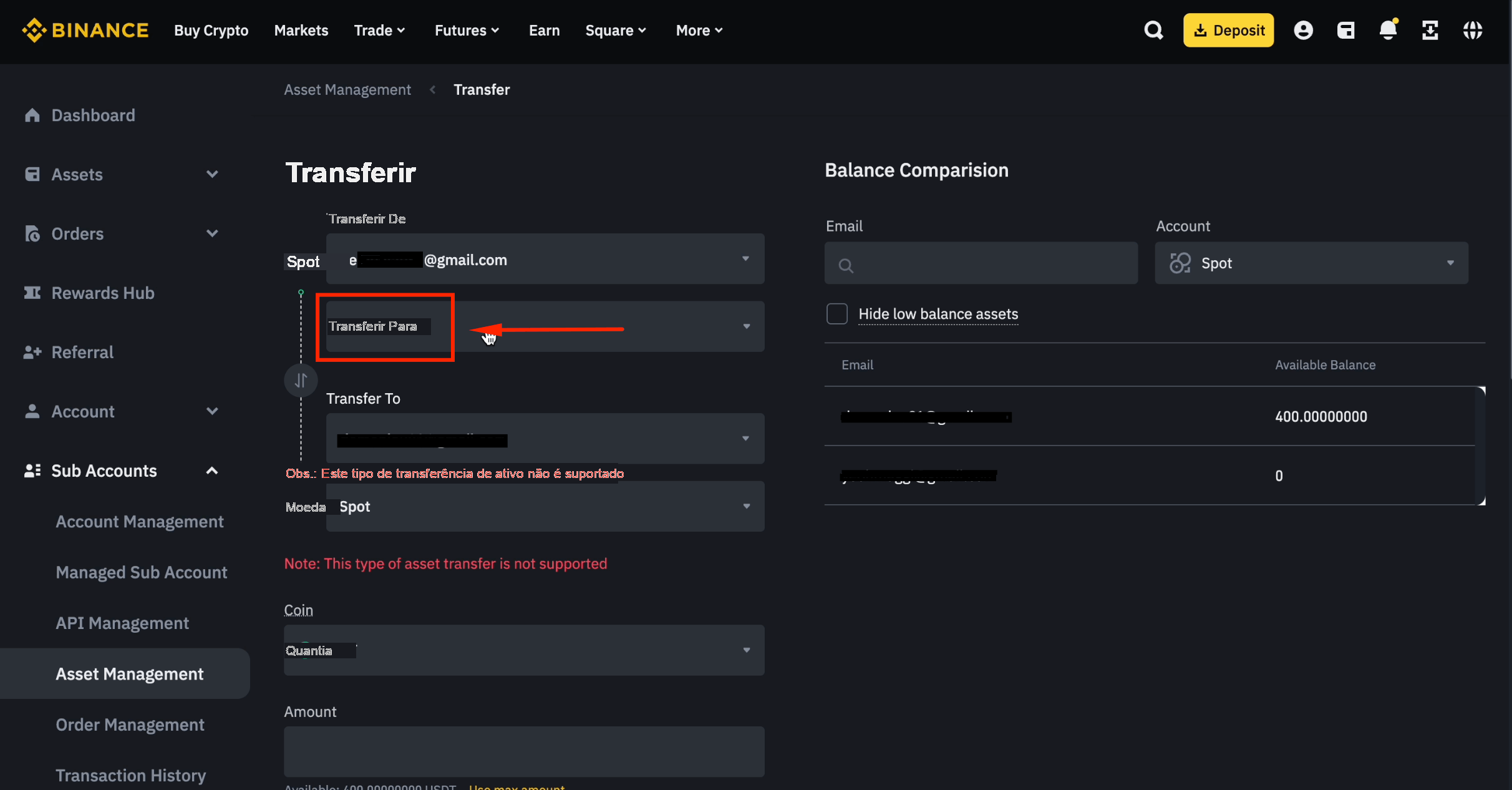Go to Buy Crypto
This screenshot has height=790, width=1512.
coord(211,30)
